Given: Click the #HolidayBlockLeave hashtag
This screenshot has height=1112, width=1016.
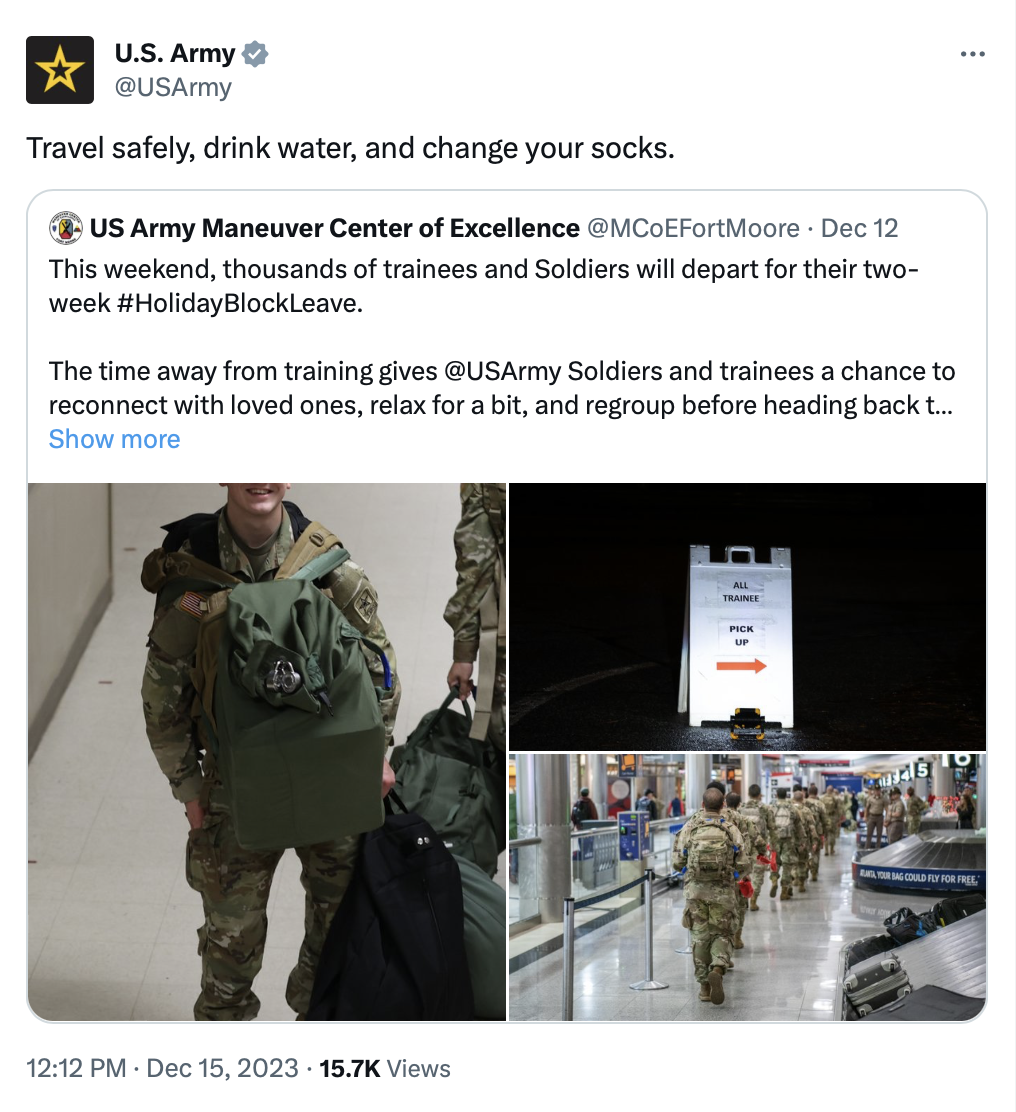Looking at the screenshot, I should click(x=239, y=304).
